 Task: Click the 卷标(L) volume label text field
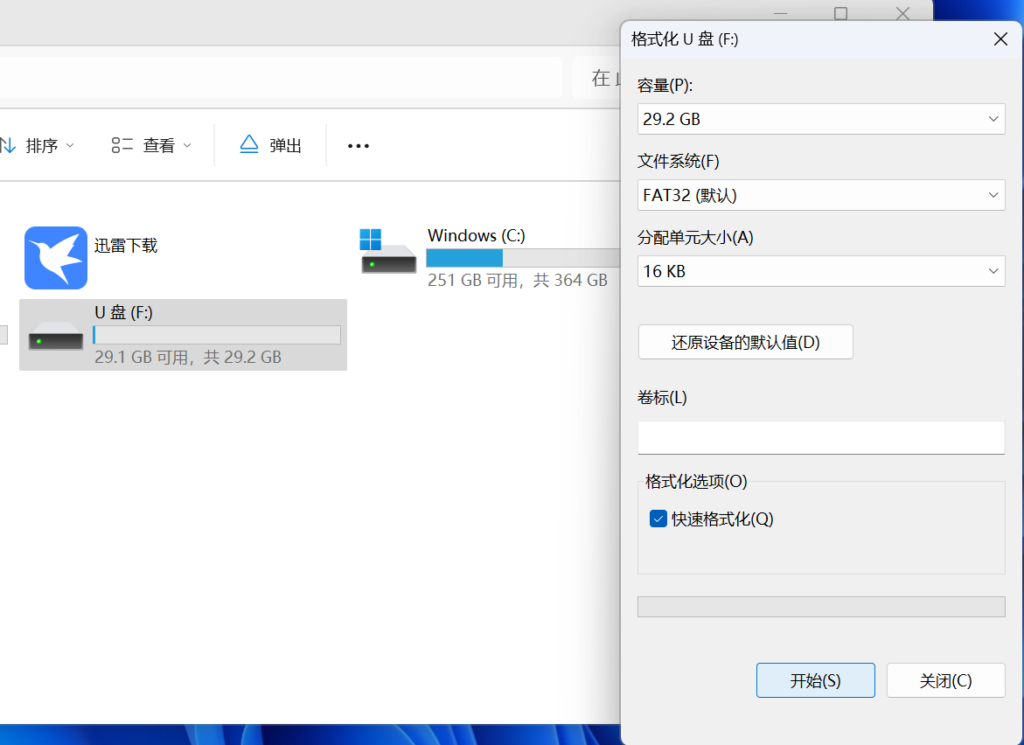point(820,437)
